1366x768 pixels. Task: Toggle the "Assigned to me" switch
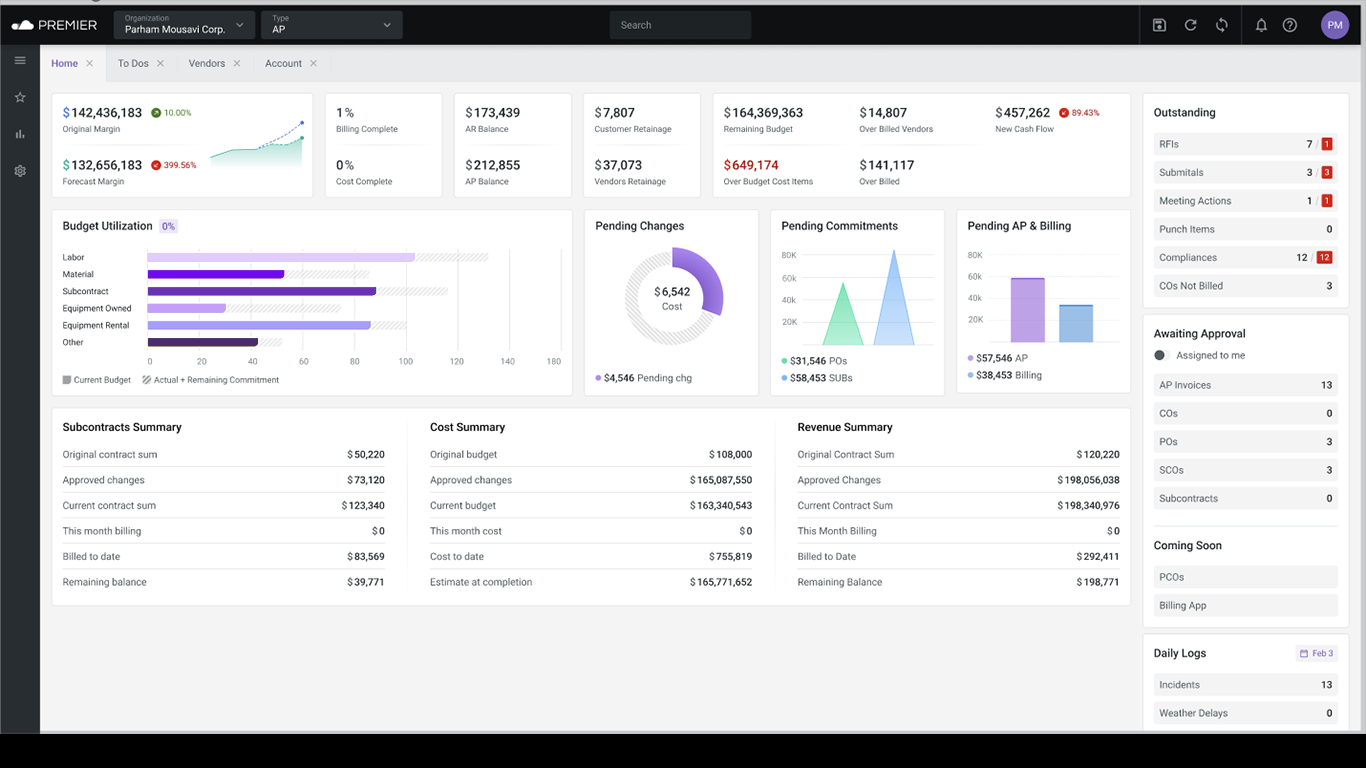(1161, 355)
